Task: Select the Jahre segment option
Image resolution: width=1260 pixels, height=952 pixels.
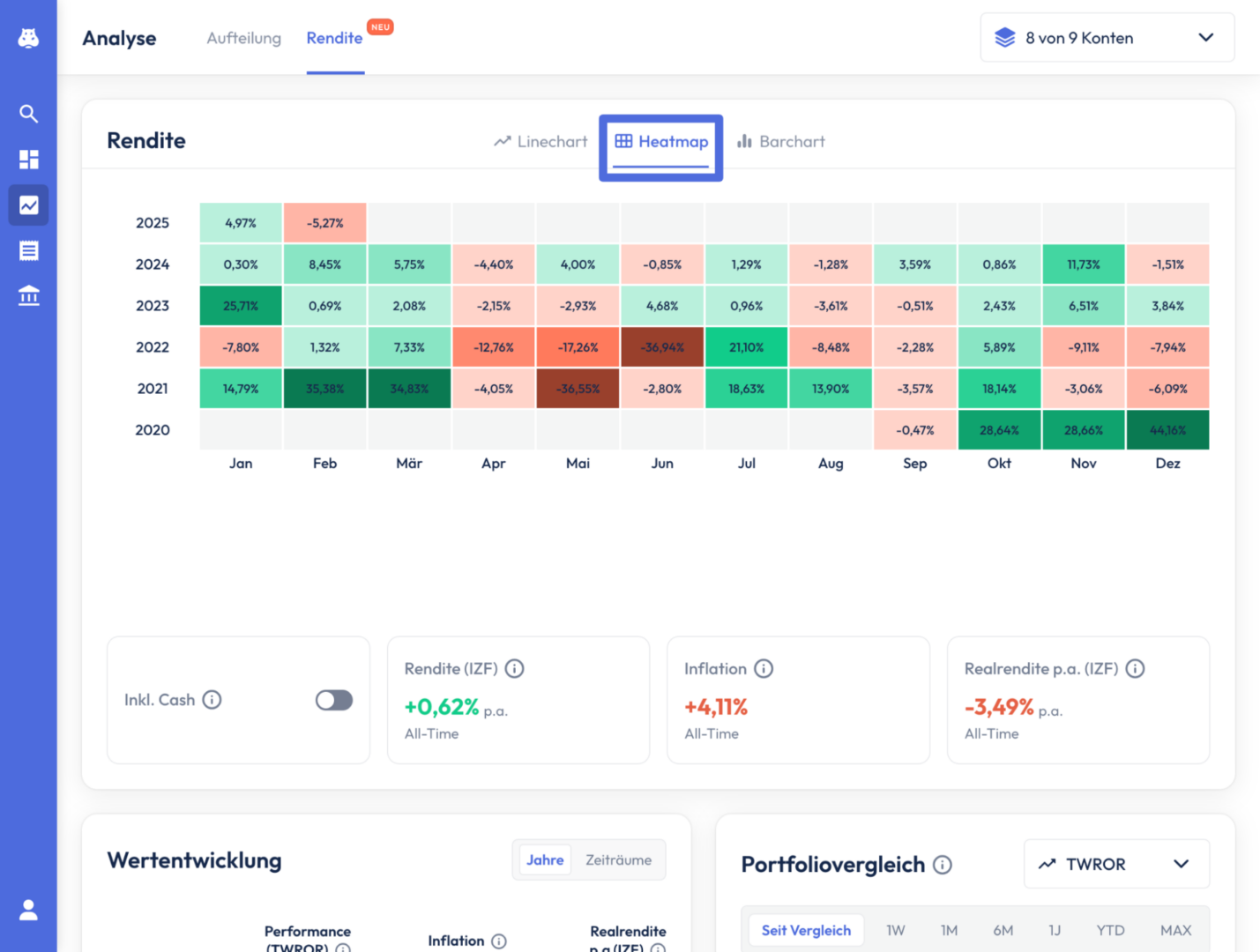Action: click(x=545, y=860)
